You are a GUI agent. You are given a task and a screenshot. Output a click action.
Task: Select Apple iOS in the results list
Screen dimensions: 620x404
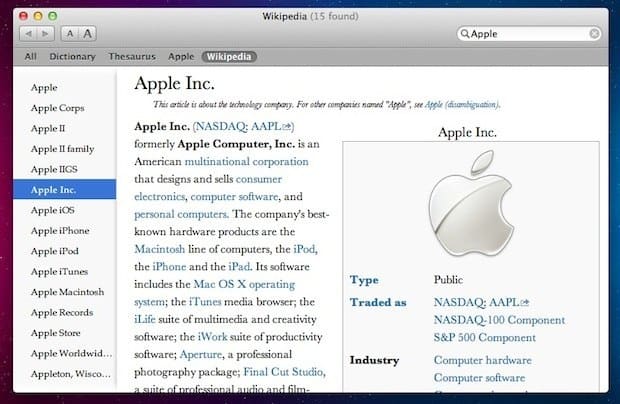pyautogui.click(x=65, y=210)
